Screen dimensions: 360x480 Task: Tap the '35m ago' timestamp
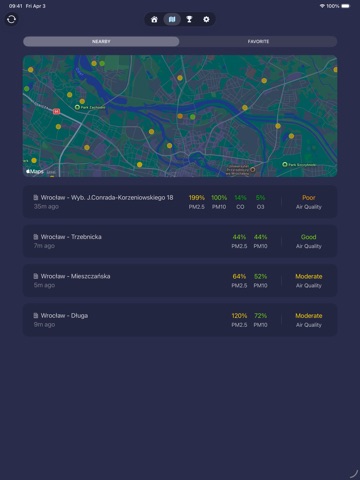[x=46, y=207]
